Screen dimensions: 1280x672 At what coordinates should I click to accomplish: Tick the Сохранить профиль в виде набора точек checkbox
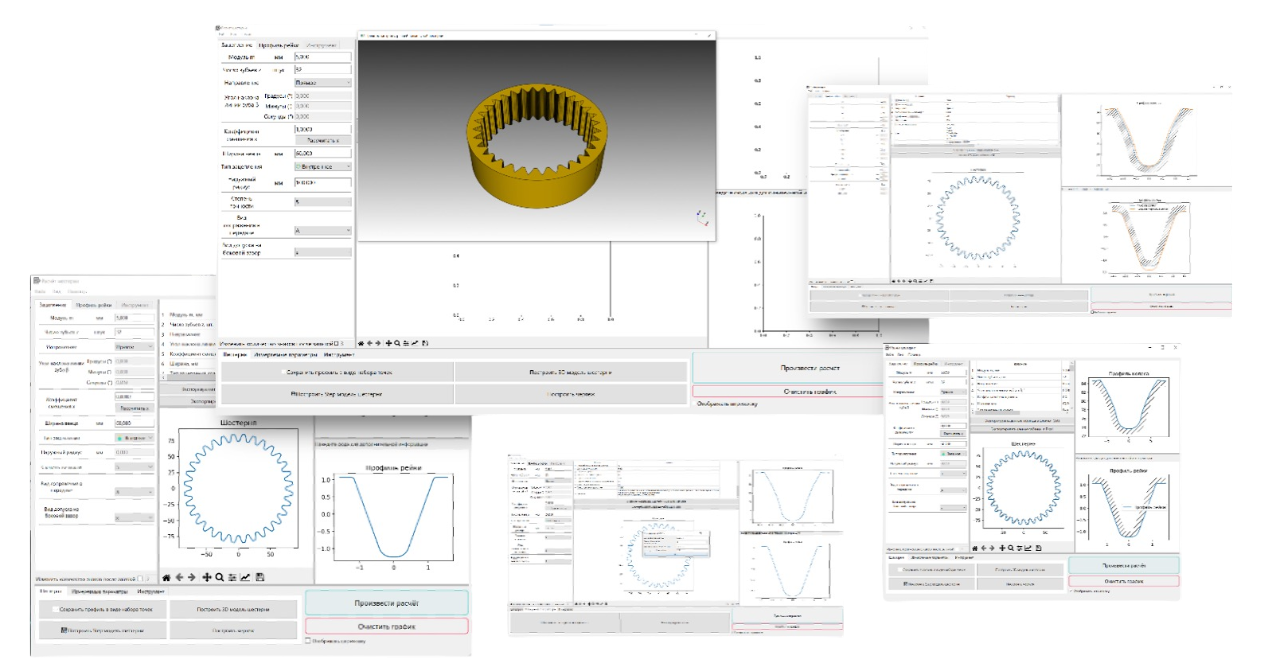point(56,609)
